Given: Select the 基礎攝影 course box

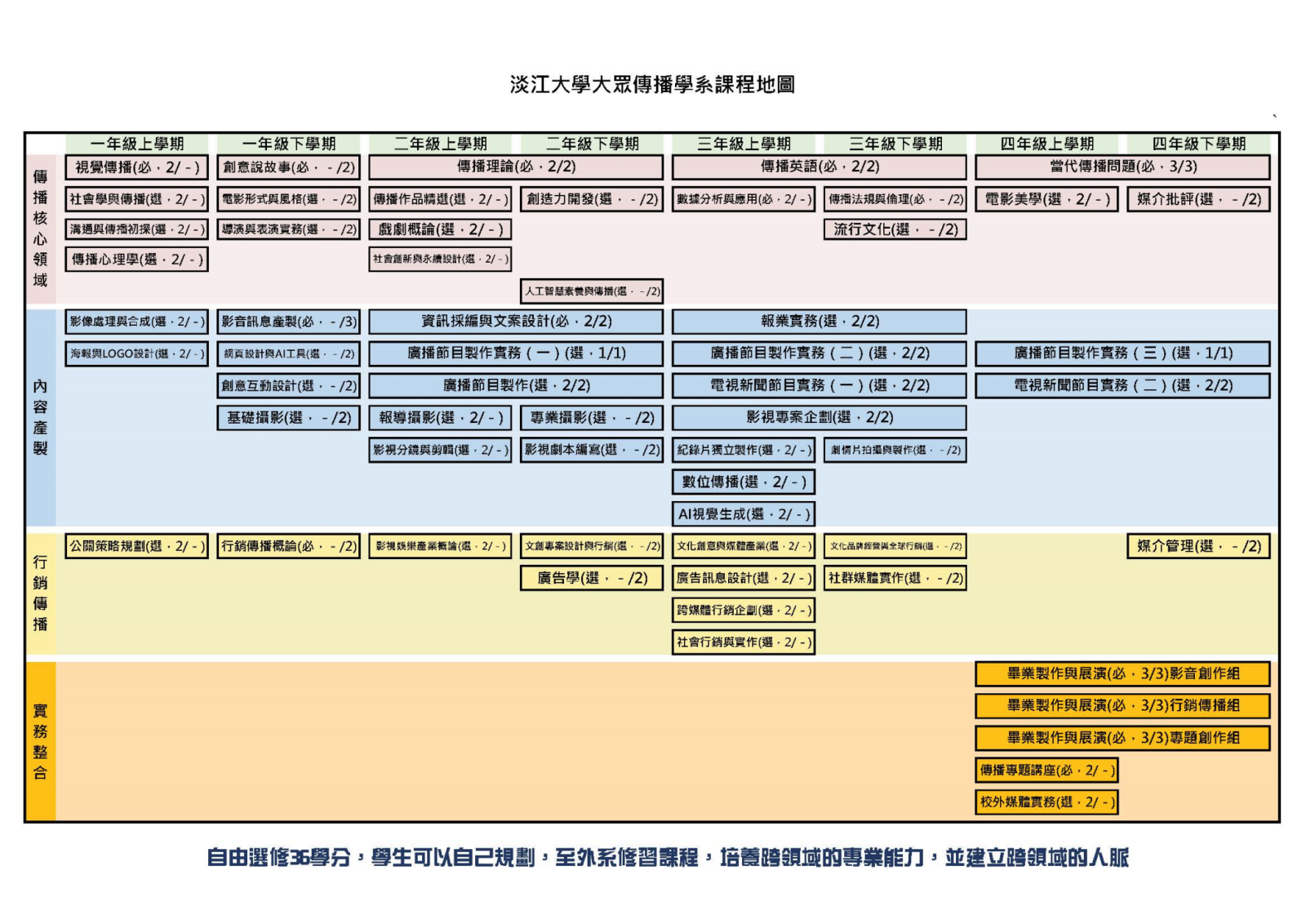Looking at the screenshot, I should 288,419.
